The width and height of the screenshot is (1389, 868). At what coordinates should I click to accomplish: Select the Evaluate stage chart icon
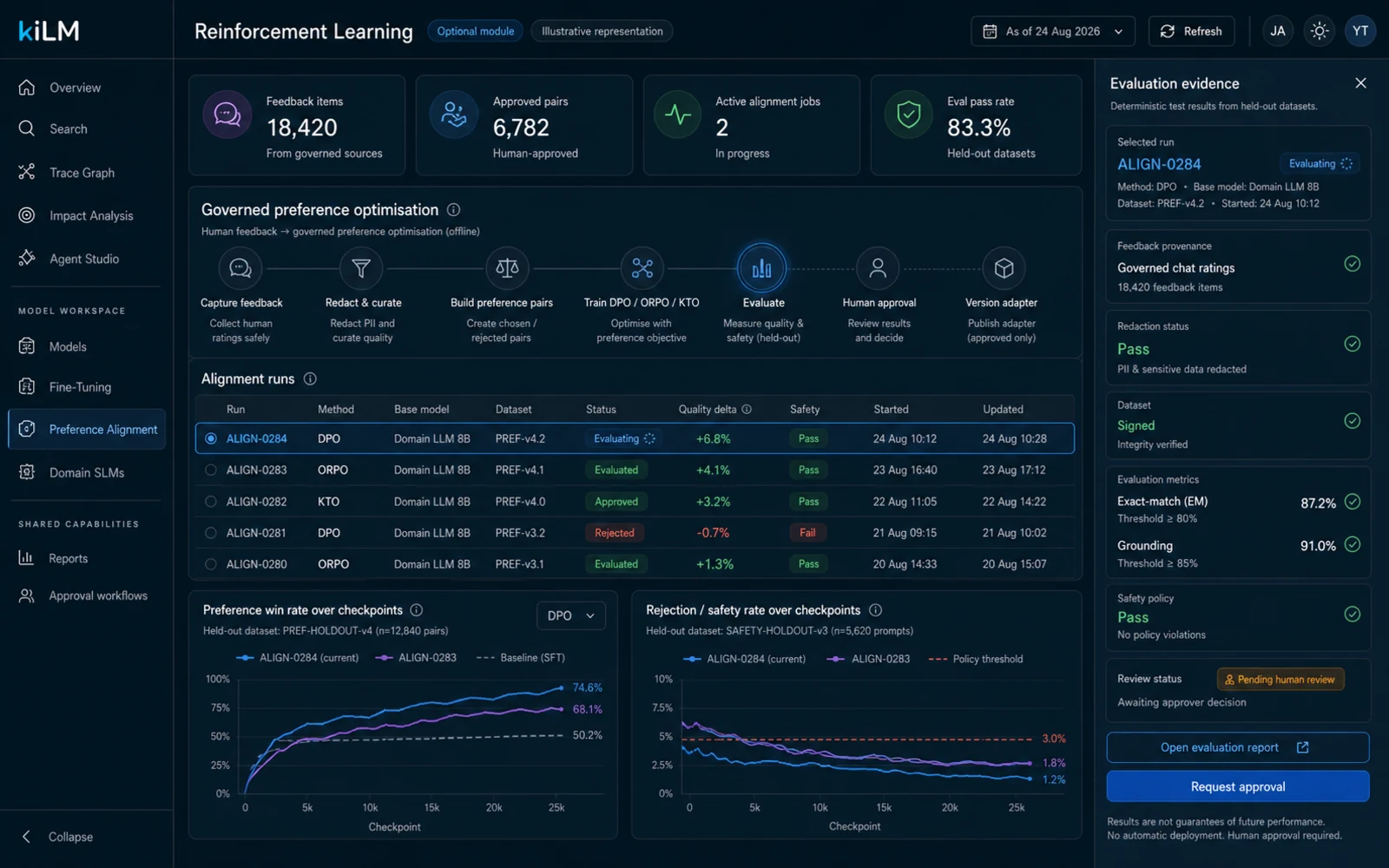click(x=762, y=268)
